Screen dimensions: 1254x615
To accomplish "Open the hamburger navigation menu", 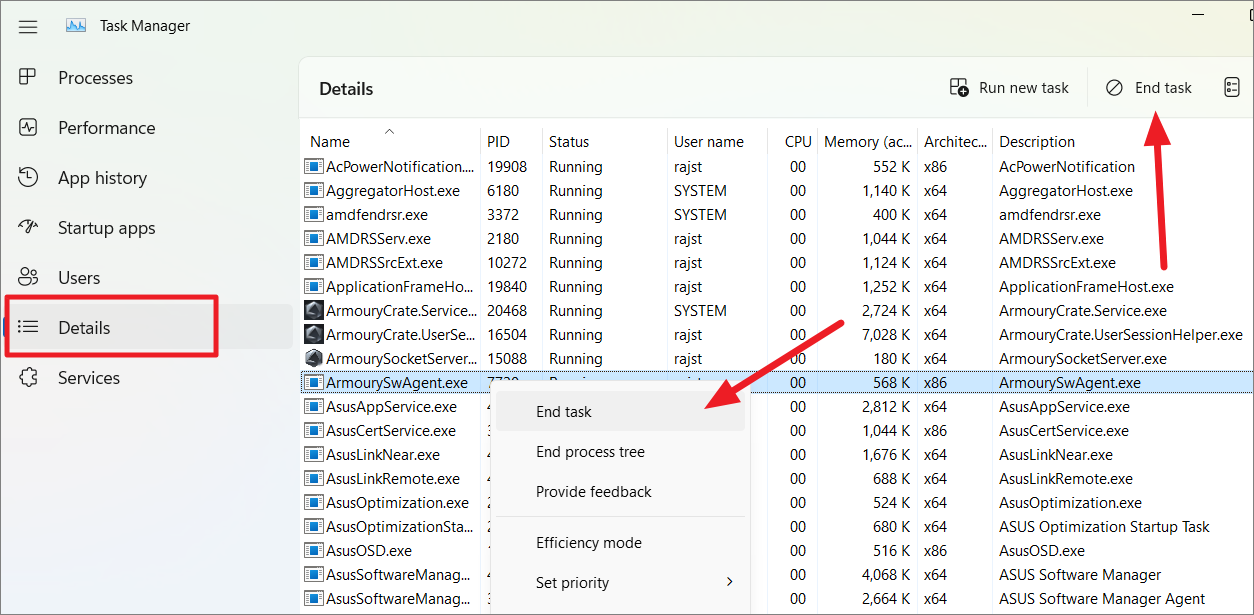I will click(28, 27).
